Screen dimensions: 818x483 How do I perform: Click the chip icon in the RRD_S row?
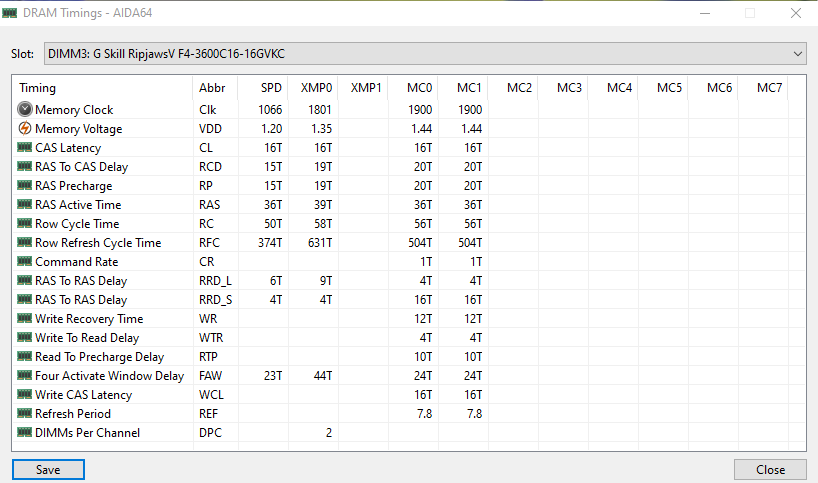click(25, 299)
